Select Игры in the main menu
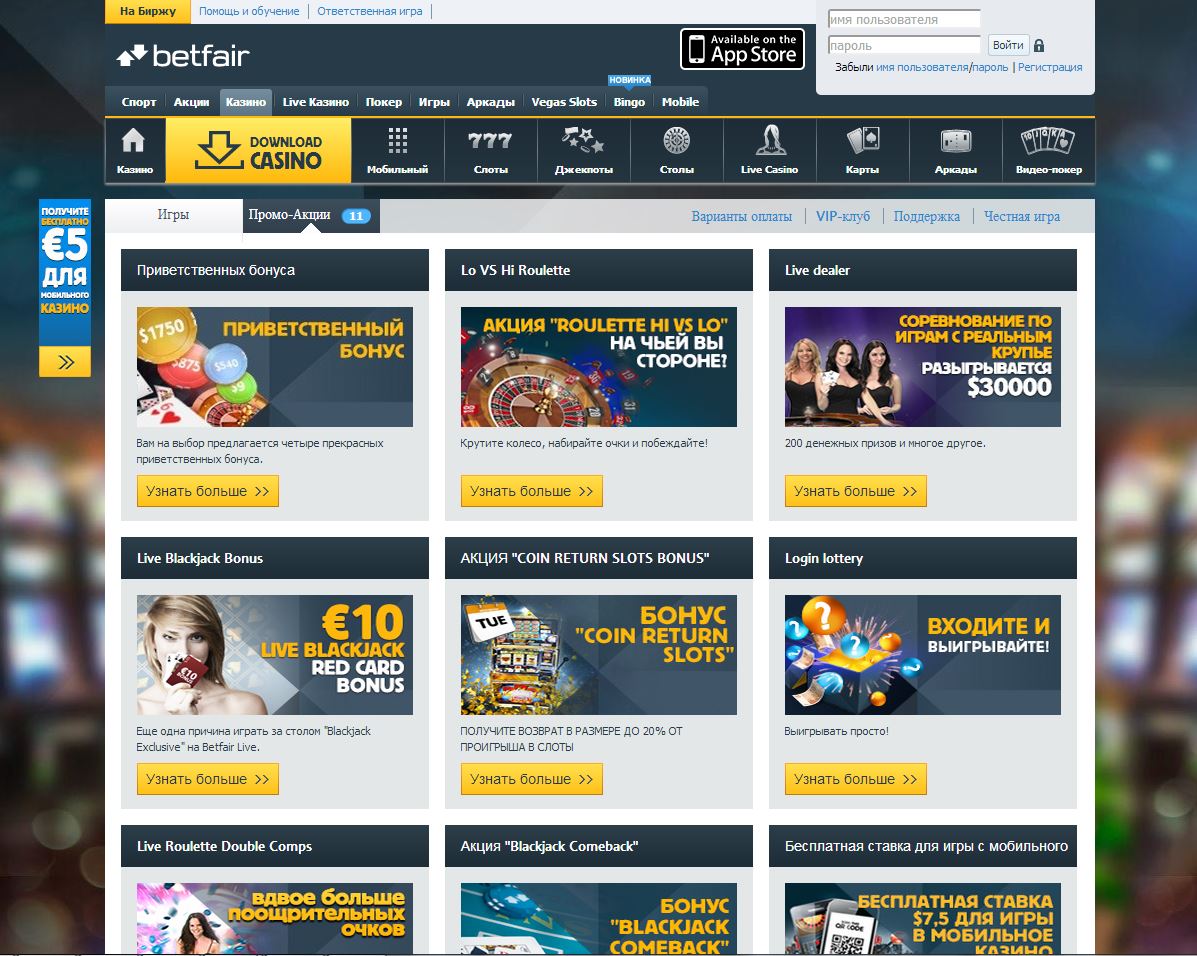This screenshot has height=956, width=1197. coord(434,102)
